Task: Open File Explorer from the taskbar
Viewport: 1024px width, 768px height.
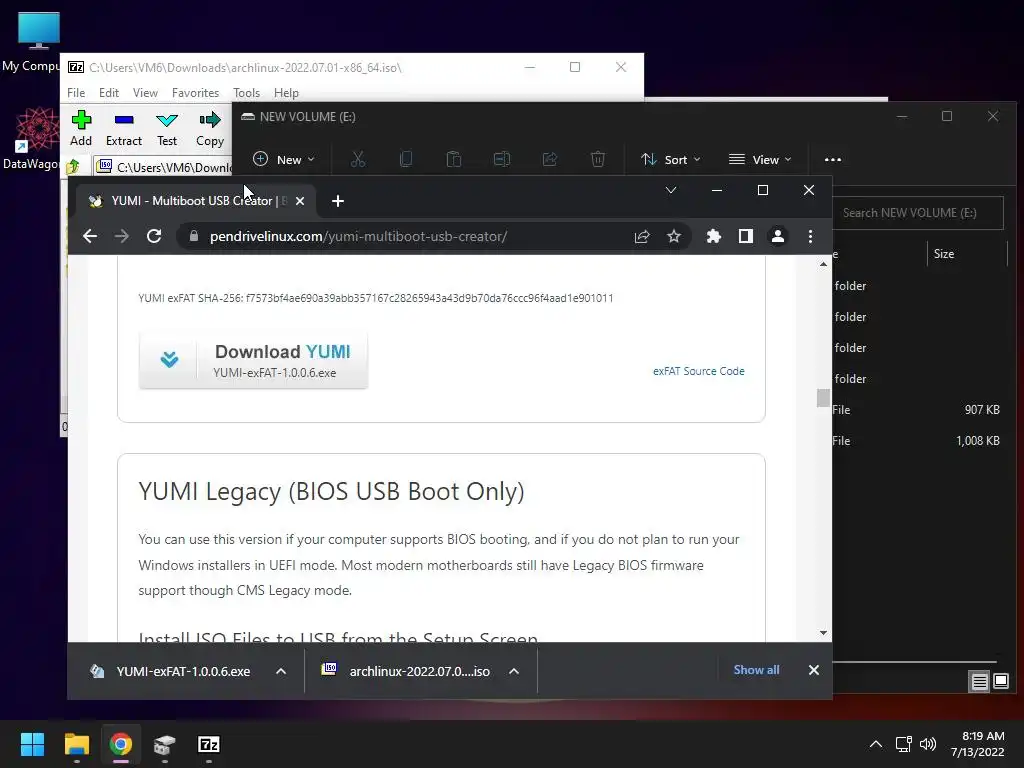Action: click(76, 744)
